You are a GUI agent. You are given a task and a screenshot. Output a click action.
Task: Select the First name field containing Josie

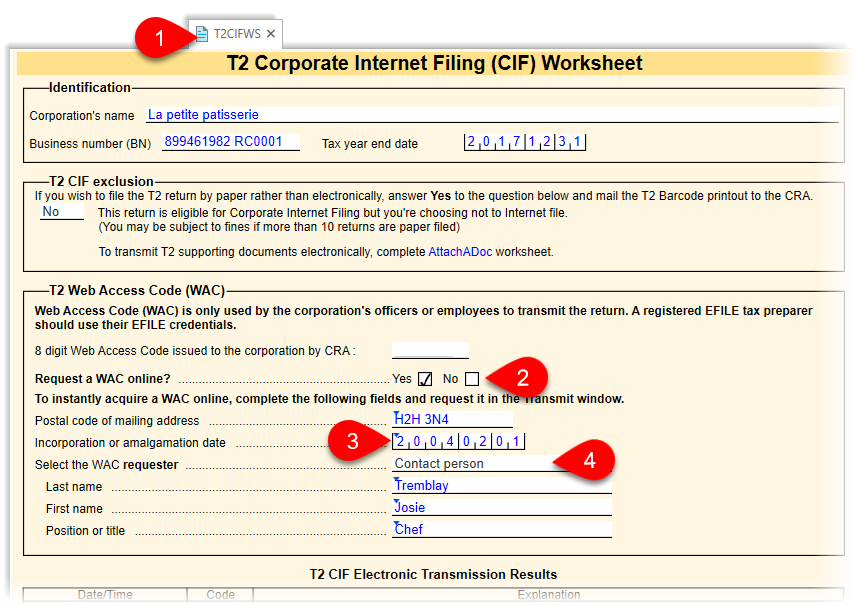tap(500, 508)
